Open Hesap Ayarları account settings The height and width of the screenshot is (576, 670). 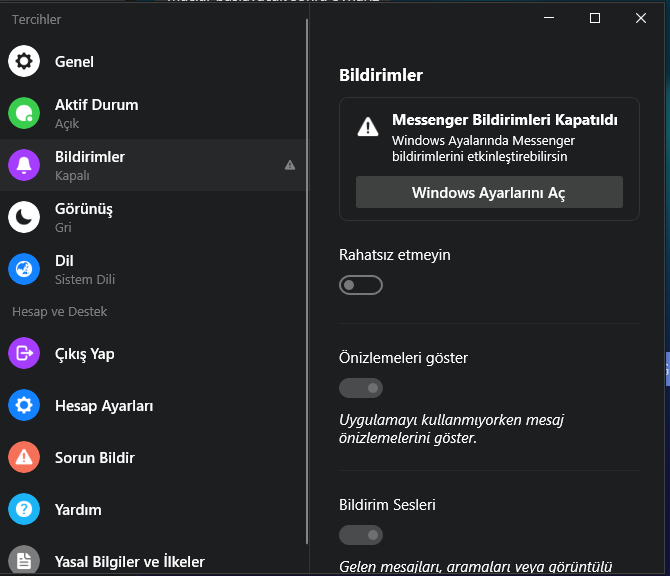coord(153,405)
